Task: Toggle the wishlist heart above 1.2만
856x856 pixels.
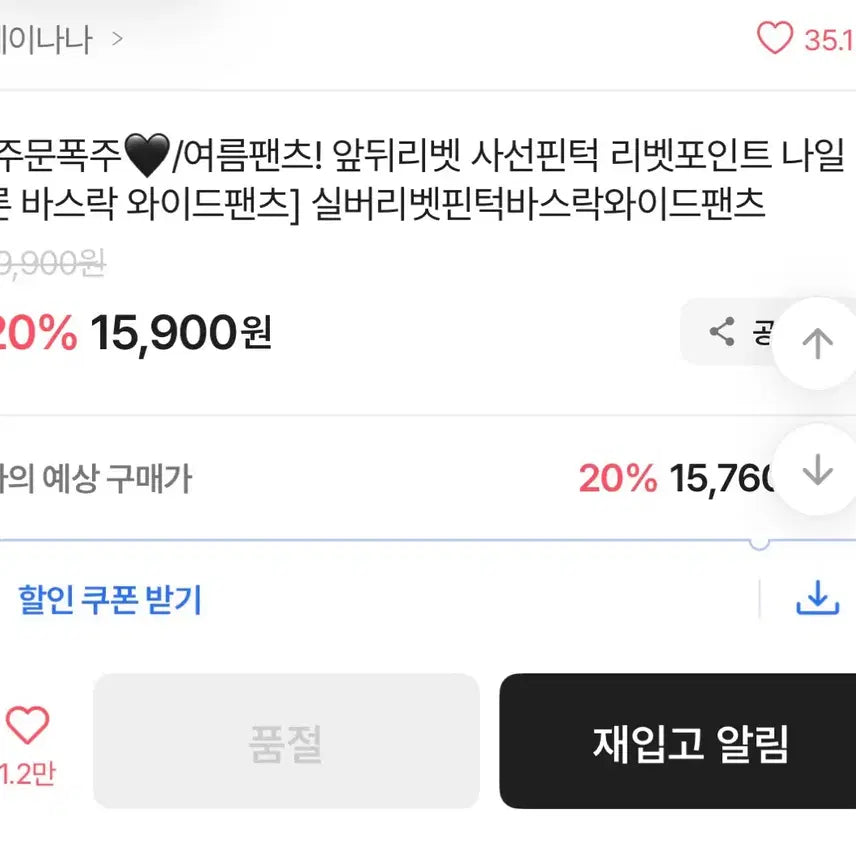Action: (27, 725)
